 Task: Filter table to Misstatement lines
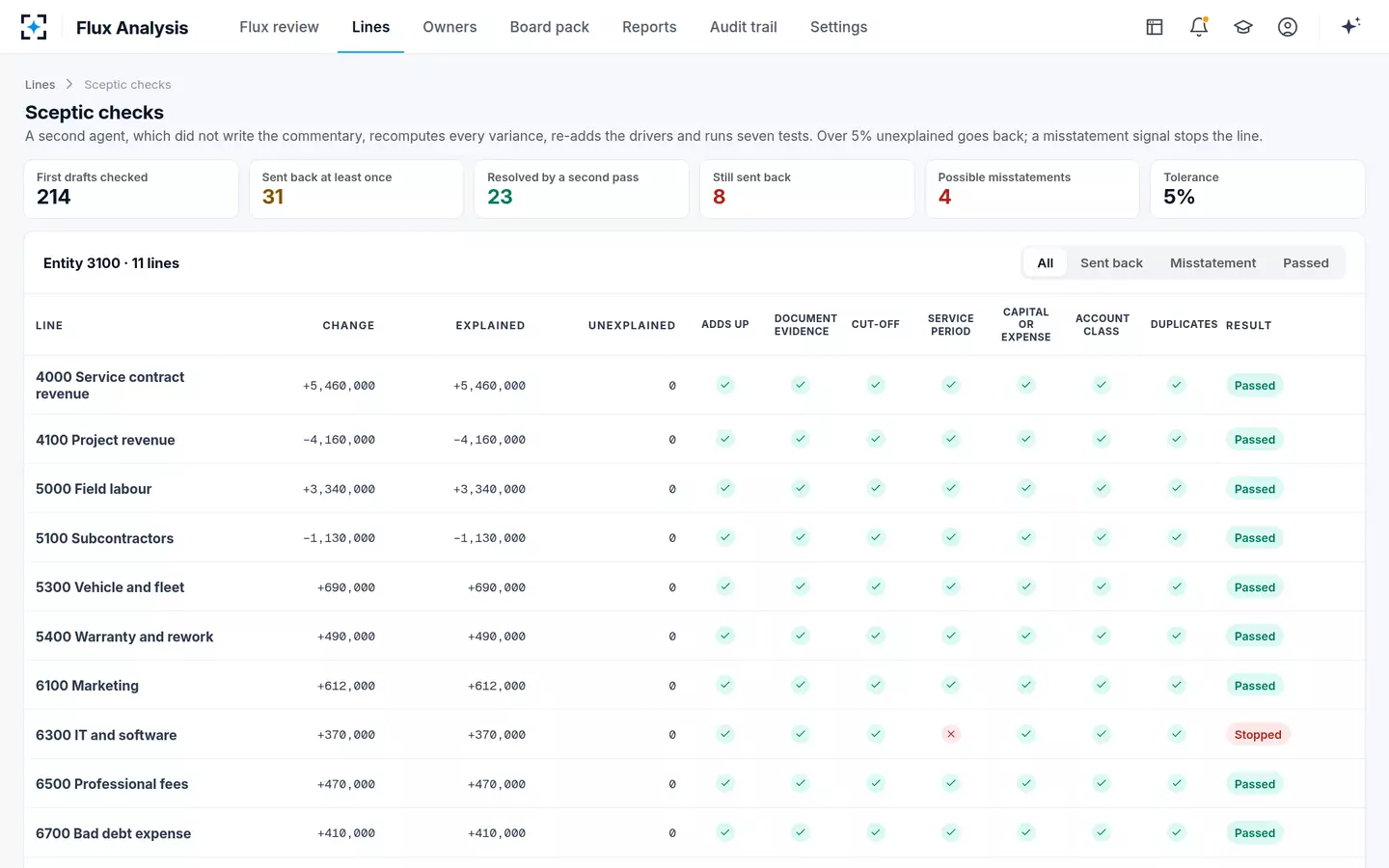tap(1212, 263)
